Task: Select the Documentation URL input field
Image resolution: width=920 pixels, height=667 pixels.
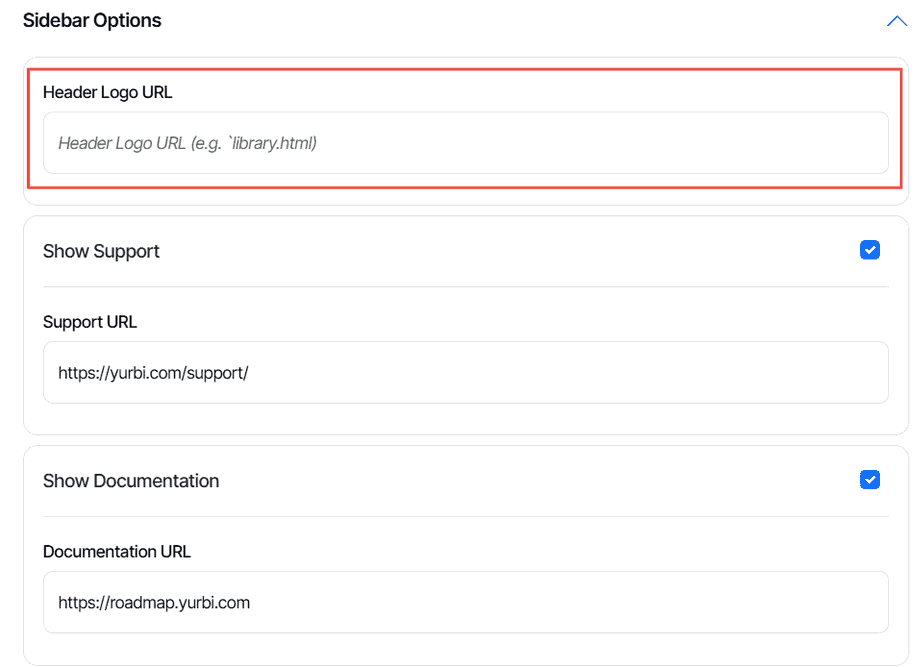Action: [x=465, y=603]
